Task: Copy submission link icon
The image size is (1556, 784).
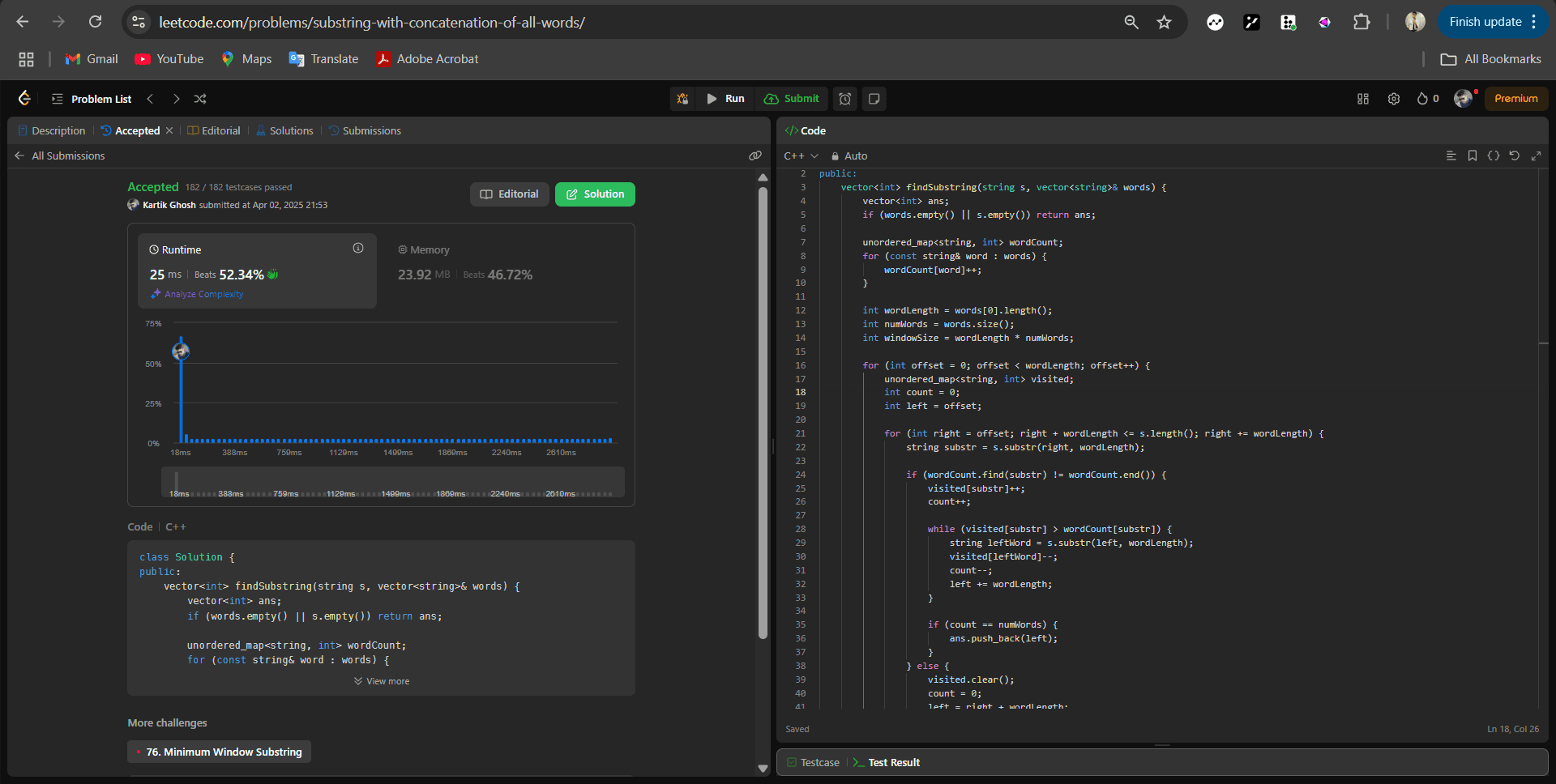Action: [755, 156]
